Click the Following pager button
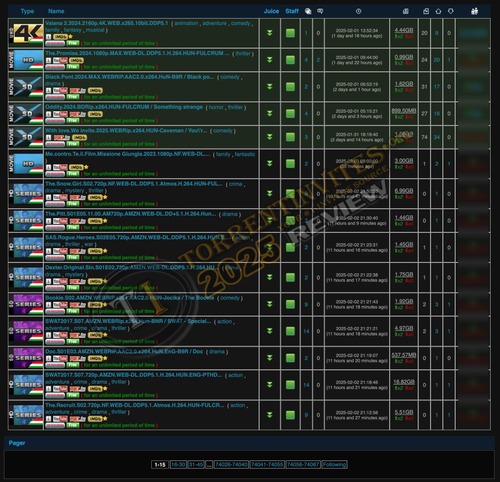Screen dimensions: 500x482 [334, 465]
